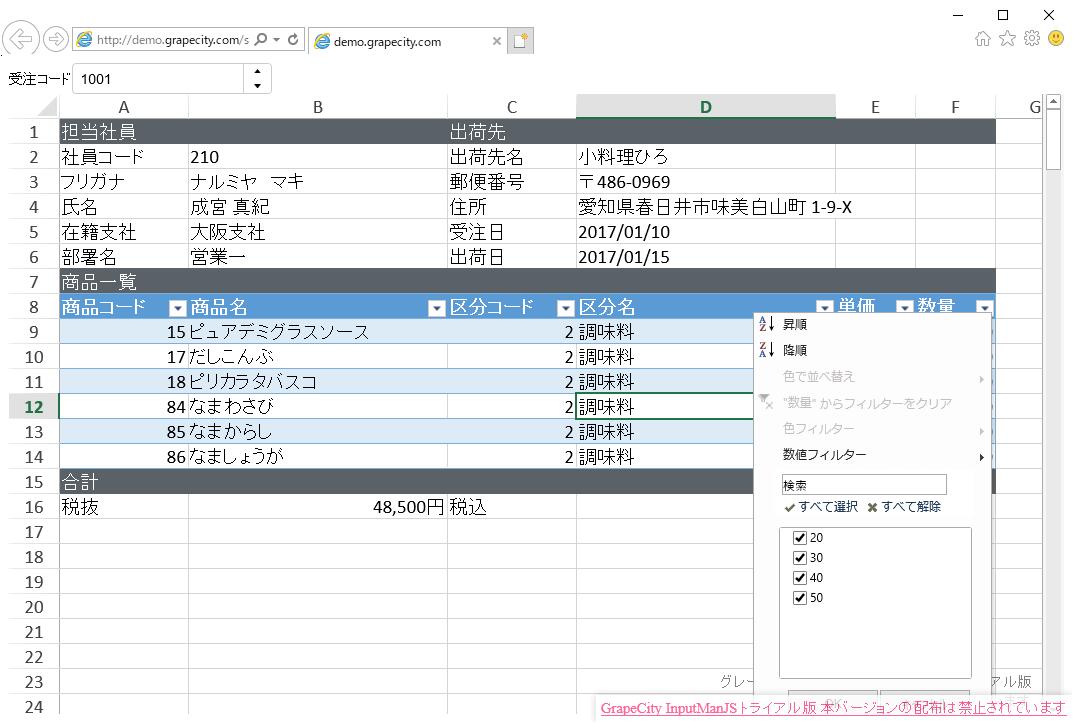Uncheck the 30 filter value

pos(799,557)
